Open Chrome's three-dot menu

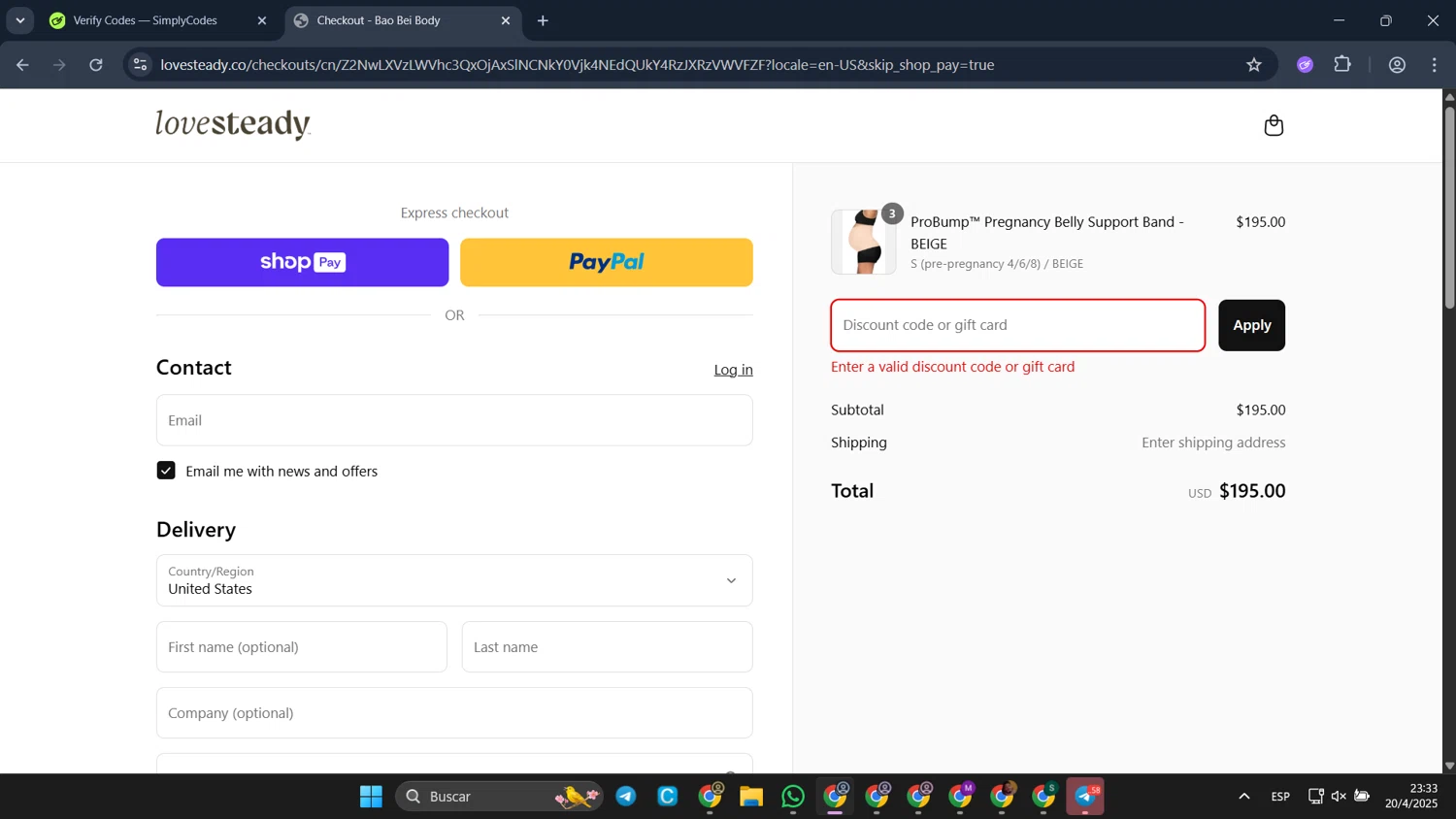pos(1435,65)
